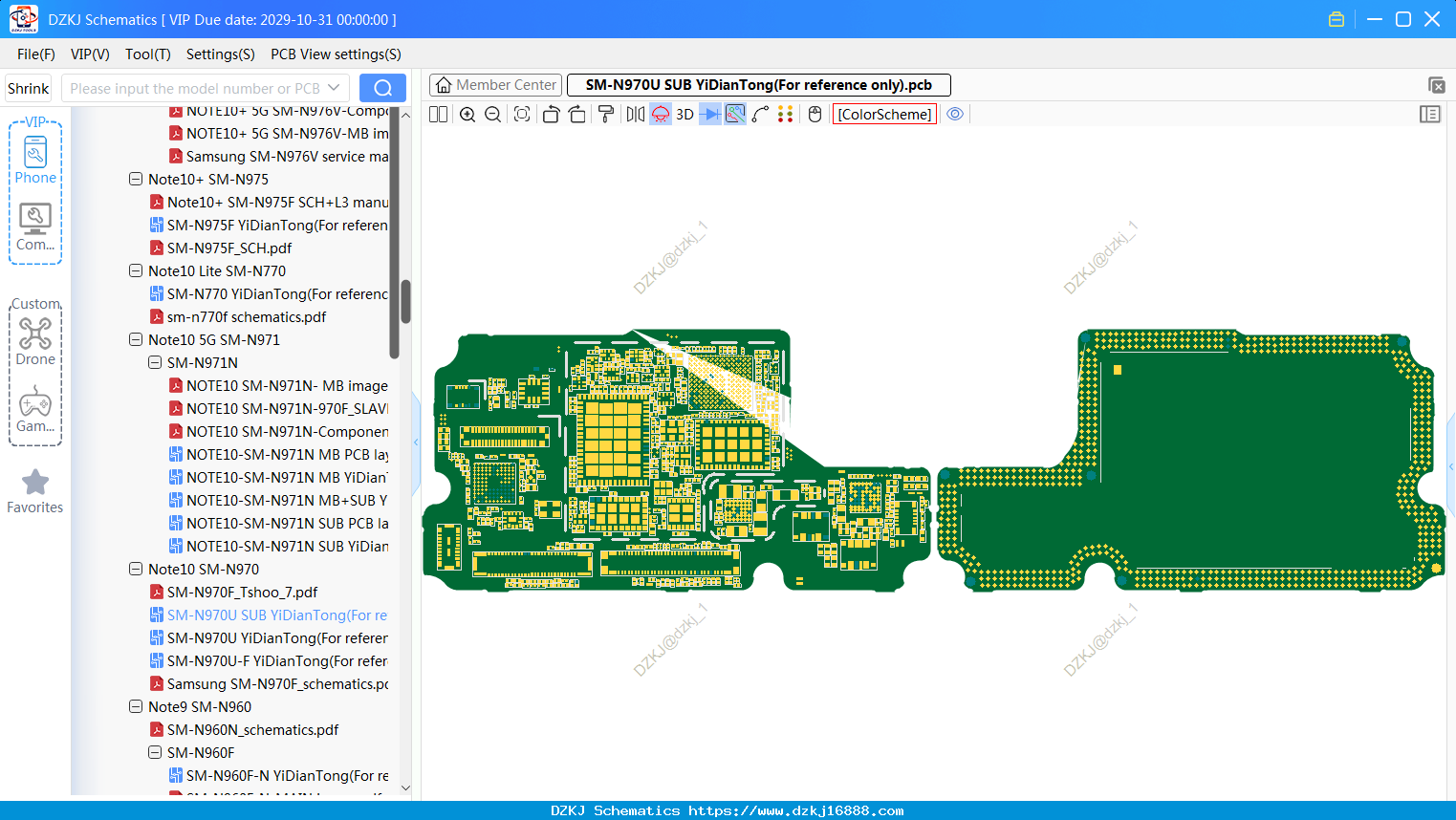The width and height of the screenshot is (1456, 820).
Task: Mirror the PCB view
Action: (636, 115)
